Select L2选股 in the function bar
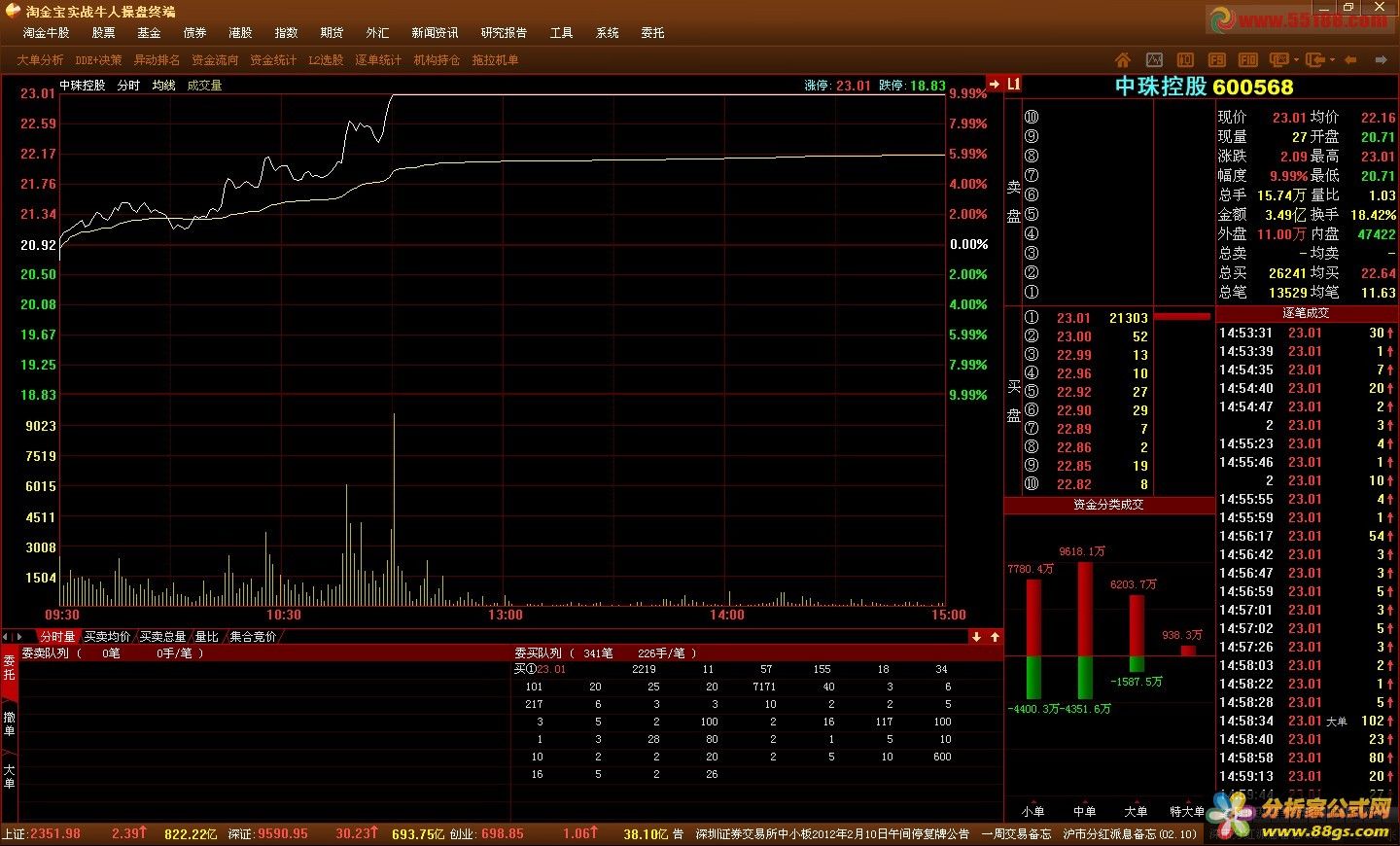1400x846 pixels. pyautogui.click(x=327, y=60)
